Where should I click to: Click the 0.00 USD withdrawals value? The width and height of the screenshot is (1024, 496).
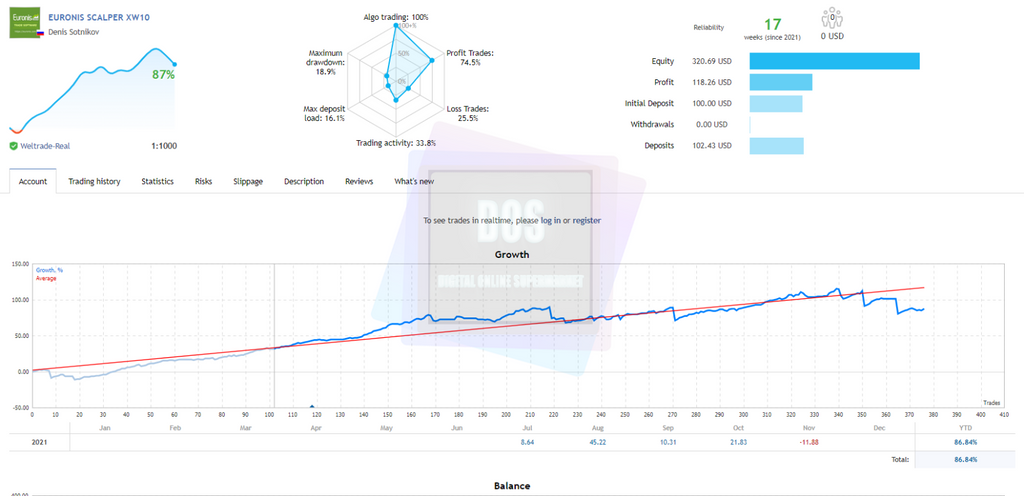click(x=714, y=124)
